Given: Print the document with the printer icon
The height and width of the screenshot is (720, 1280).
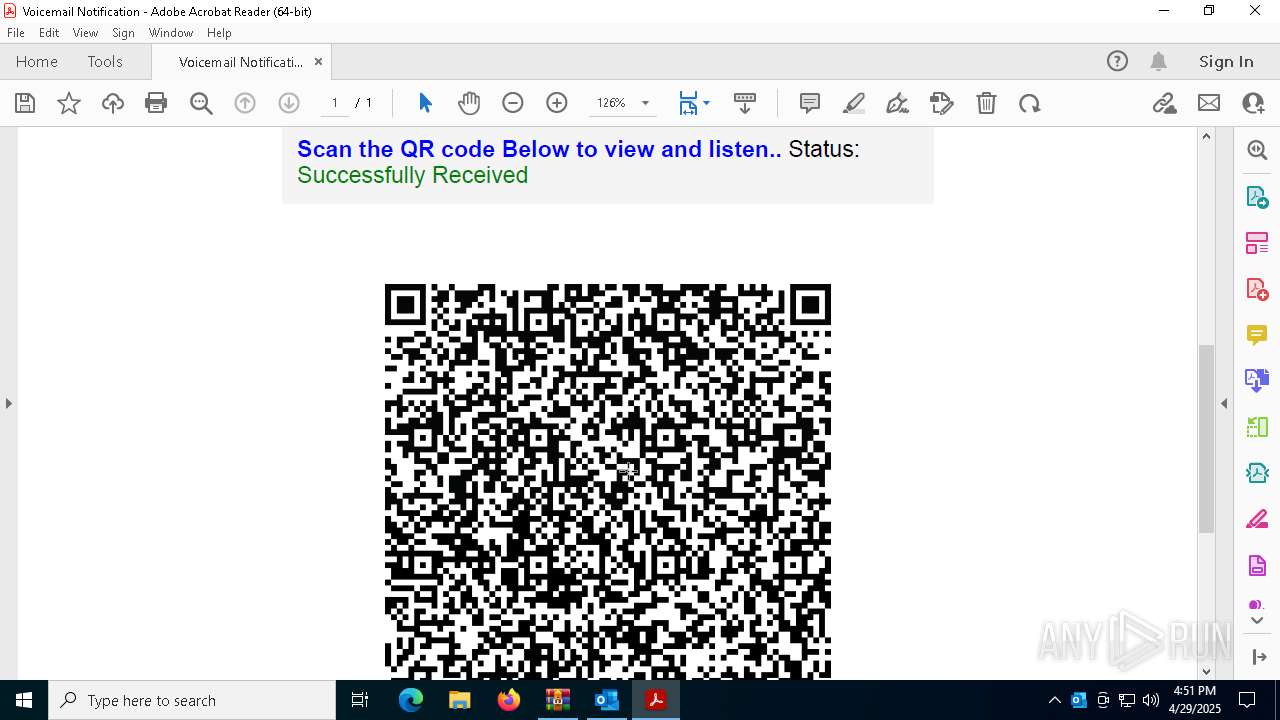Looking at the screenshot, I should pyautogui.click(x=156, y=103).
